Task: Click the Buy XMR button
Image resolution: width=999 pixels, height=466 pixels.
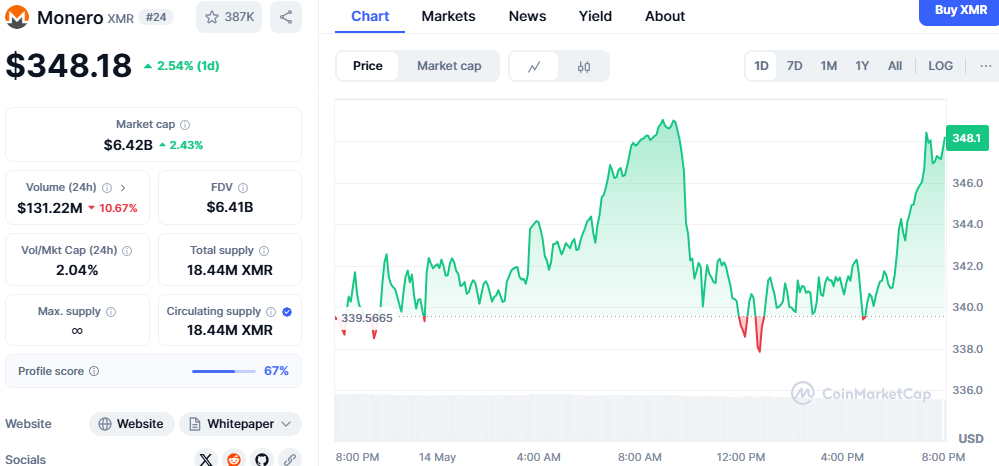Action: point(959,11)
